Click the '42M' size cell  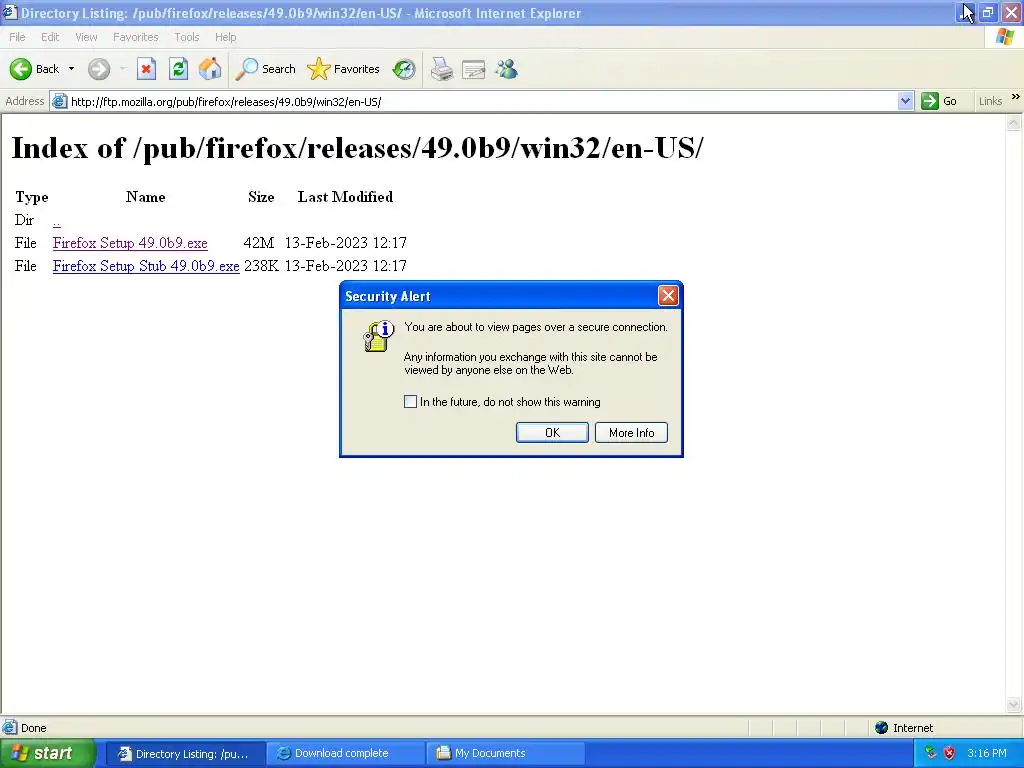pyautogui.click(x=259, y=243)
